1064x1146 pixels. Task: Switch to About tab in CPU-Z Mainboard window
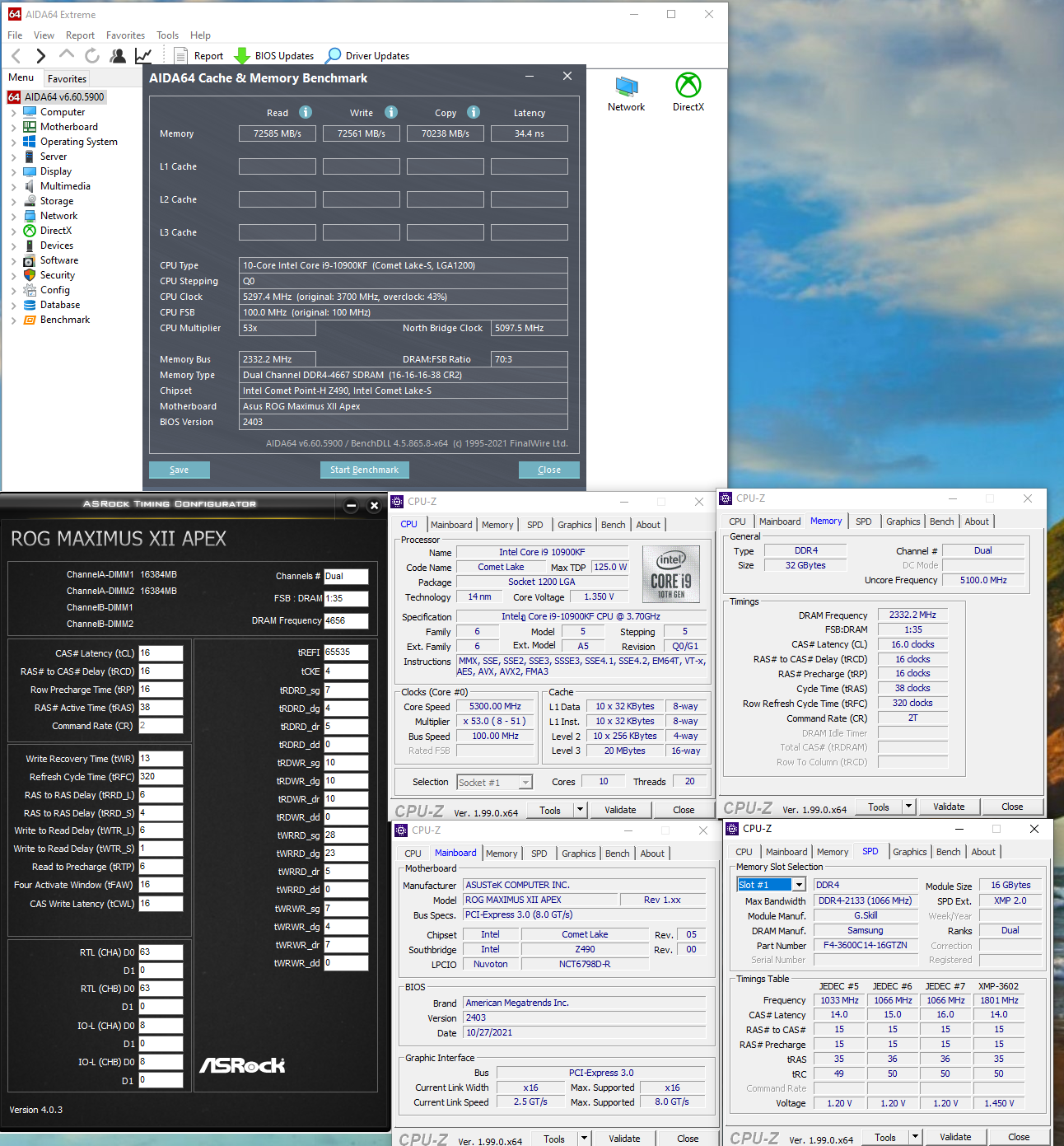pyautogui.click(x=652, y=854)
